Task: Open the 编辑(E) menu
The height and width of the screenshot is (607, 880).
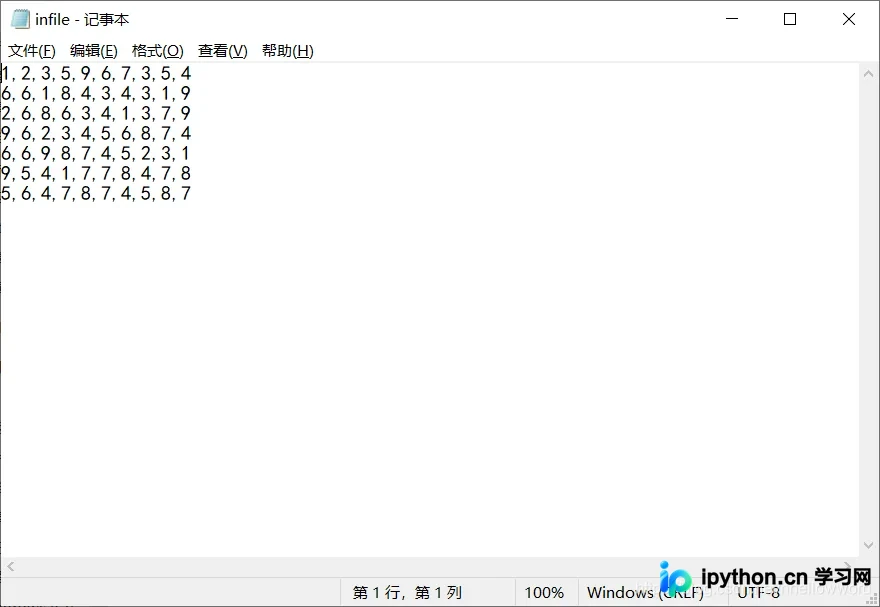Action: click(94, 51)
